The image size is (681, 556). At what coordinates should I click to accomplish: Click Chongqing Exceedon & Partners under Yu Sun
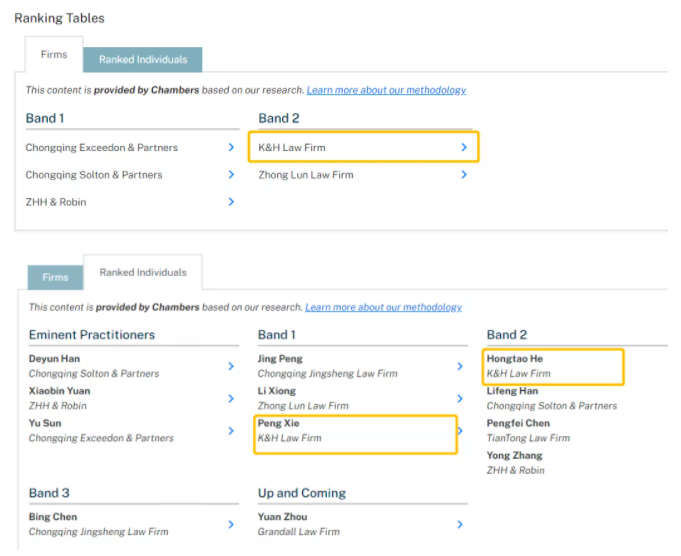pyautogui.click(x=101, y=438)
